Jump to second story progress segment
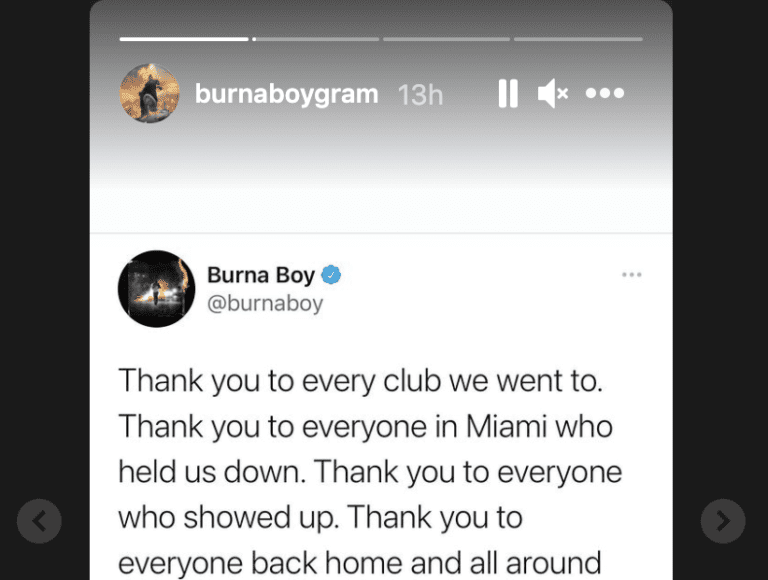 (315, 39)
